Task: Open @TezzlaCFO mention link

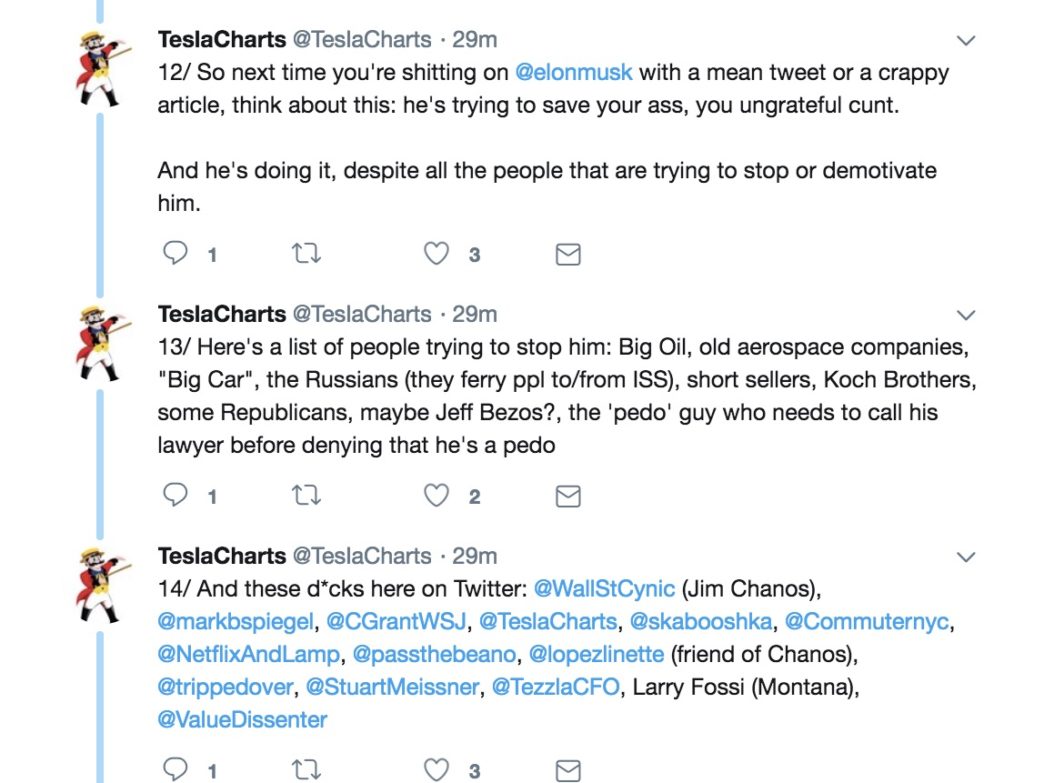Action: [556, 687]
